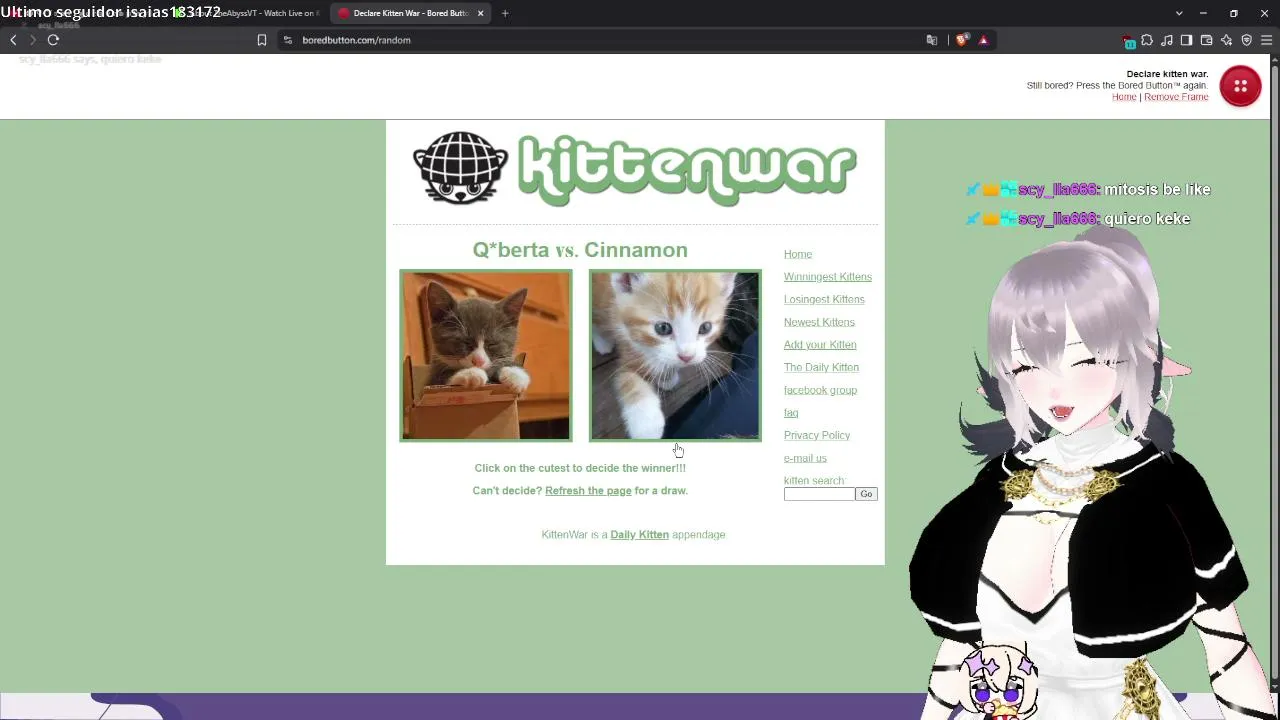Viewport: 1280px width, 720px height.
Task: Open the facebook group link
Action: 820,390
